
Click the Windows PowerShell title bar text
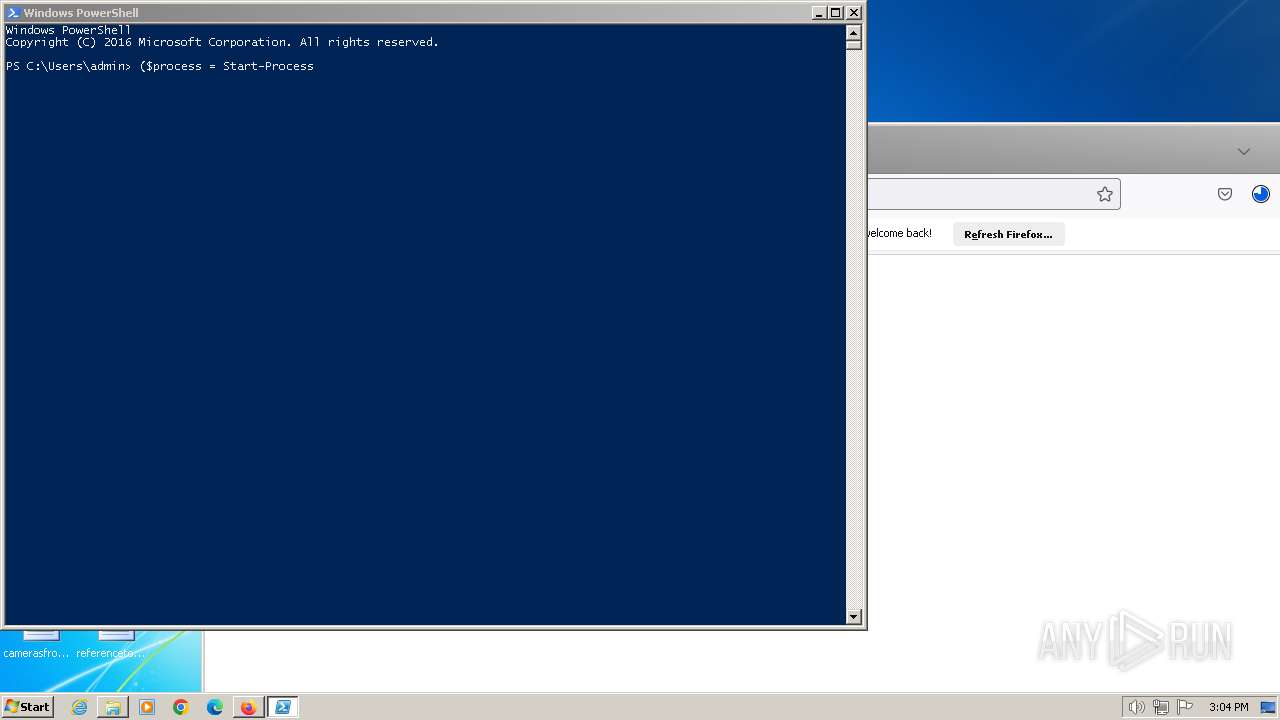tap(81, 13)
